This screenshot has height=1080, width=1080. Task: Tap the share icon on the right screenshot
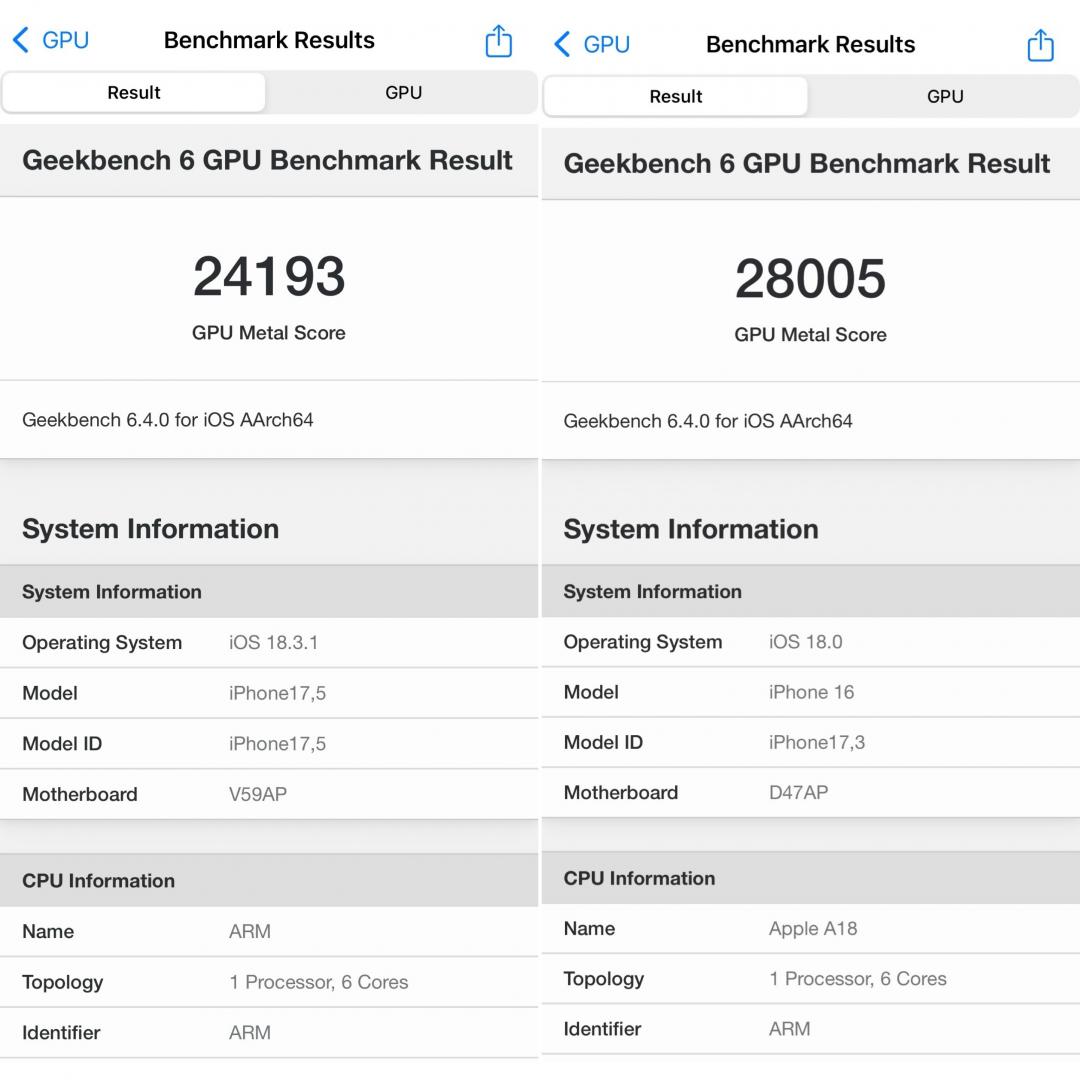1040,45
